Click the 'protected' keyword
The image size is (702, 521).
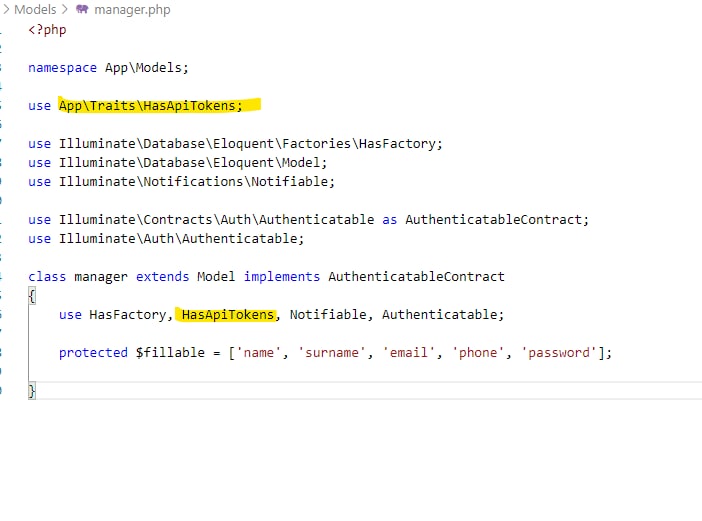(93, 353)
